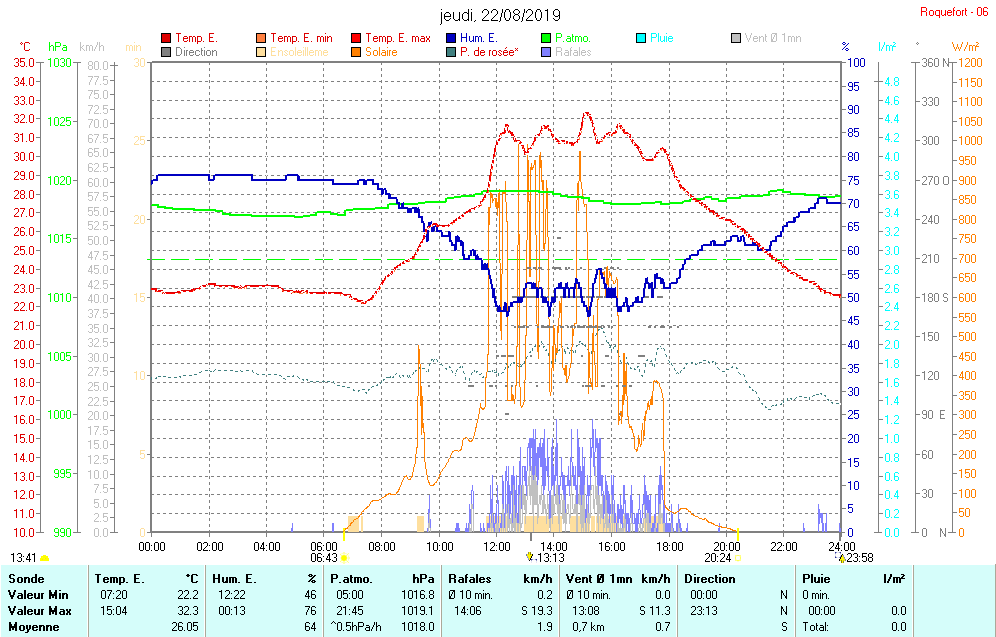The image size is (996, 637).
Task: Click the Moyenne row header
Action: coord(34,627)
